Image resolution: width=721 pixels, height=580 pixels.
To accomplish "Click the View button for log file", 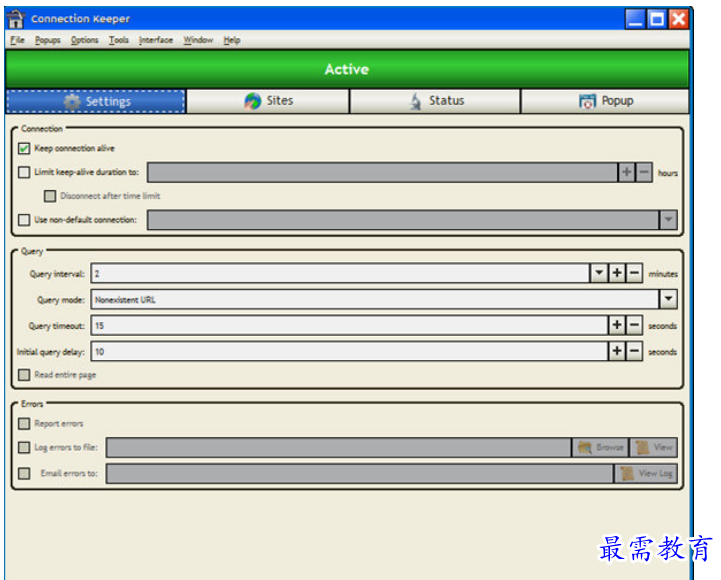I will tap(653, 448).
